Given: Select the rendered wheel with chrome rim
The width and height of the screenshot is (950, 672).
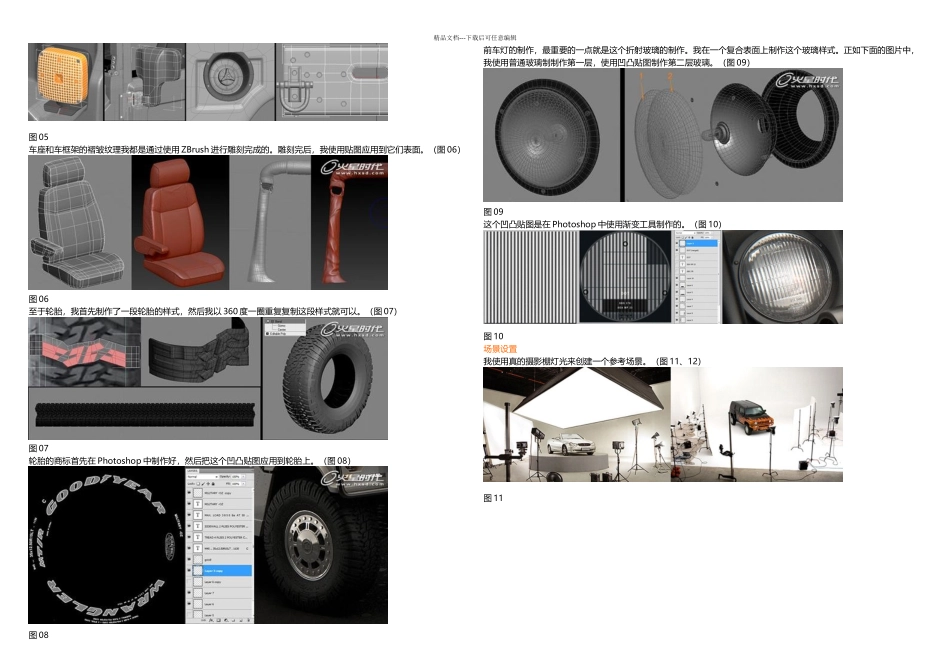Looking at the screenshot, I should (321, 545).
